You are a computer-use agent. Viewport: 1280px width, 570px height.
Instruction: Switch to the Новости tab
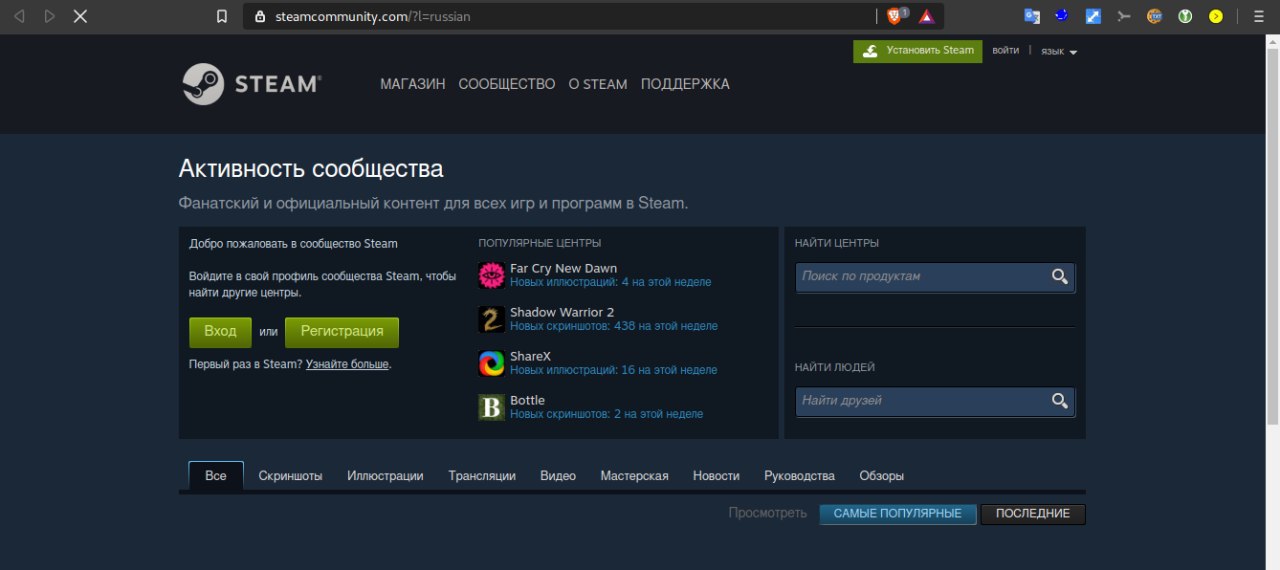click(716, 476)
